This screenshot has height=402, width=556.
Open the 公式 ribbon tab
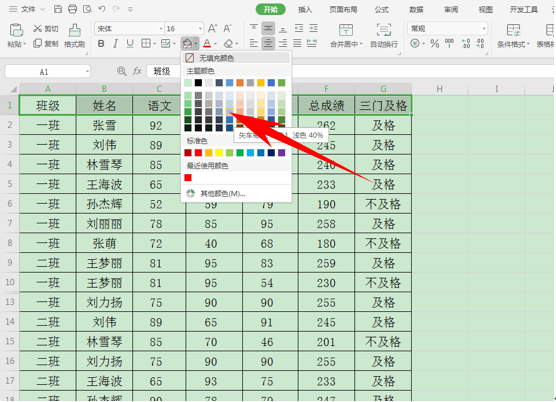click(382, 10)
